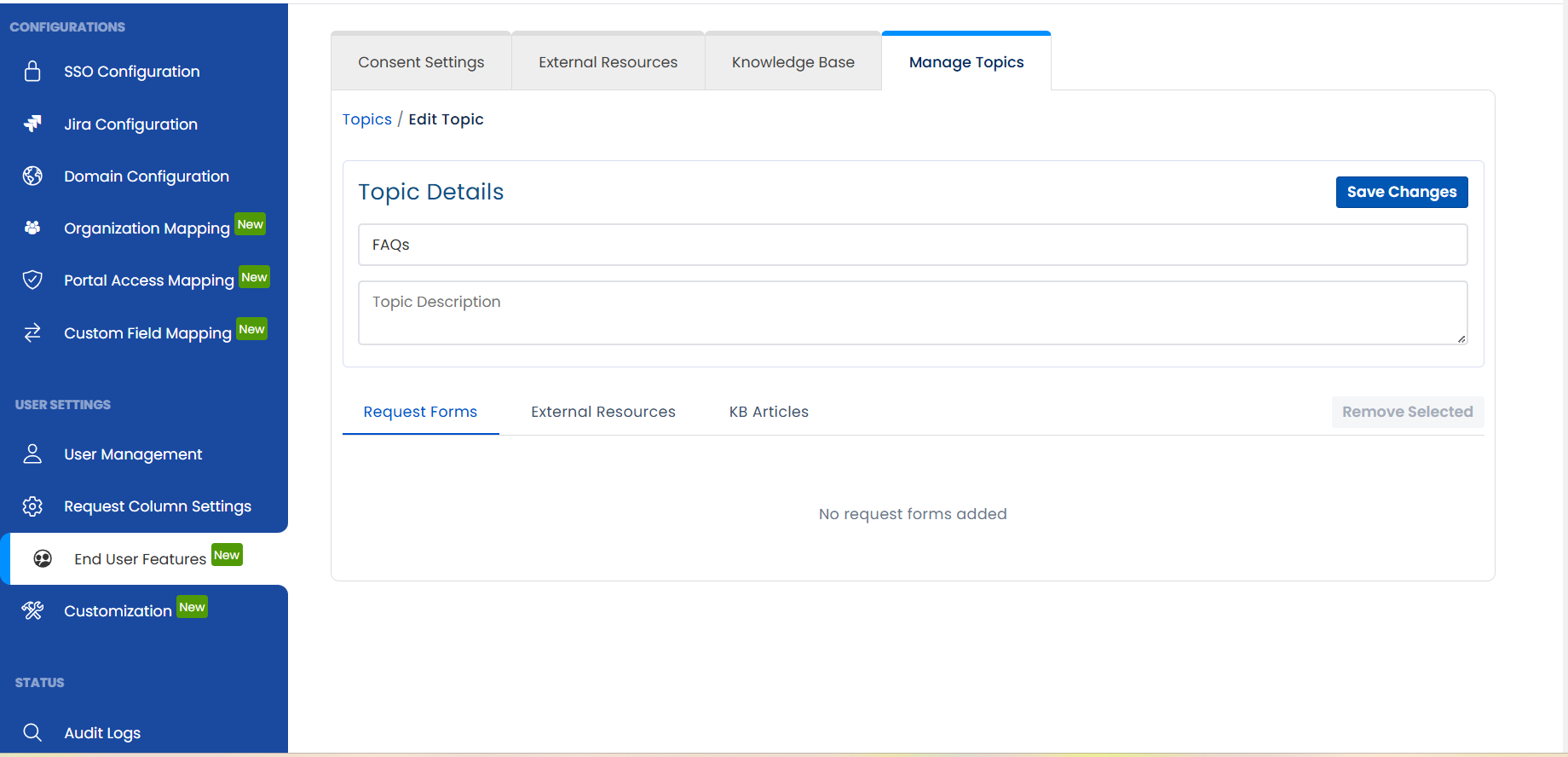Click the Save Changes button
The width and height of the screenshot is (1568, 757).
point(1402,192)
